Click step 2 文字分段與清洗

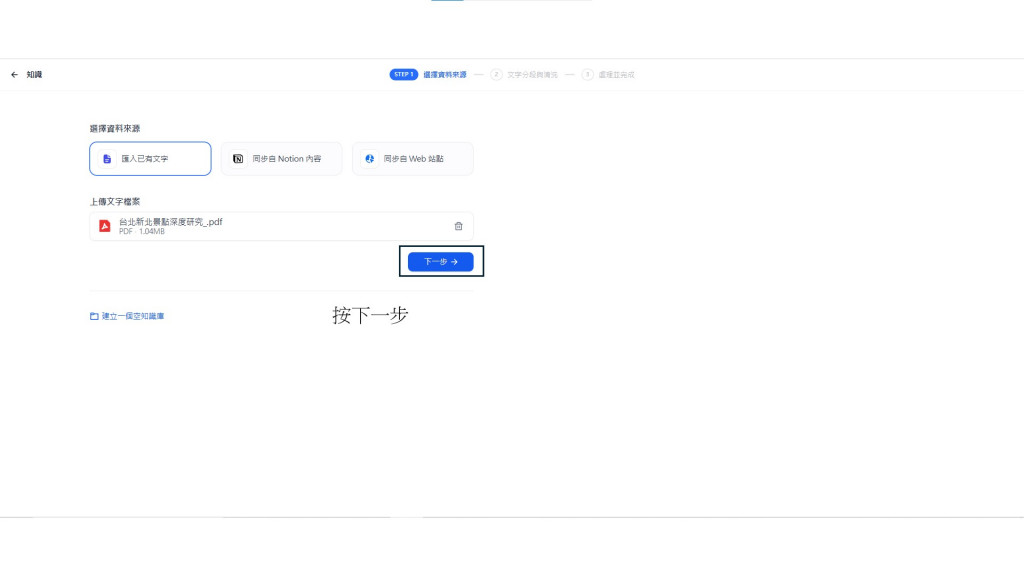point(524,75)
